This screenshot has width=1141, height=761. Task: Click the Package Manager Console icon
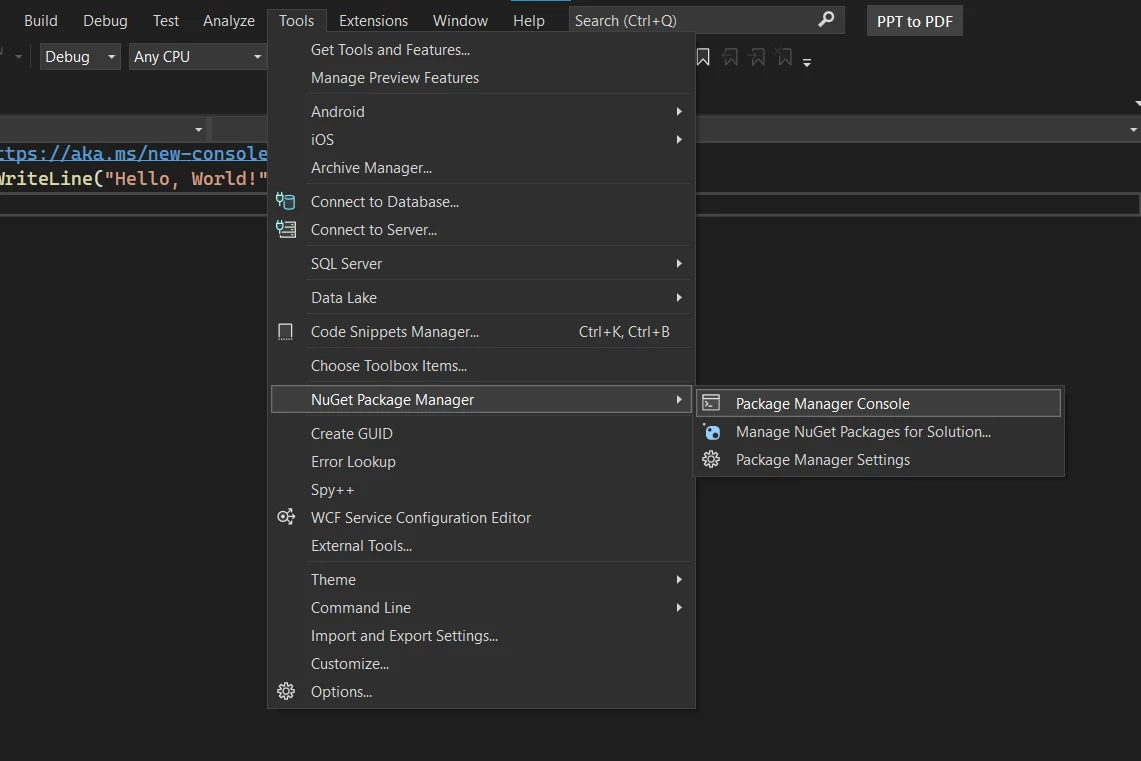(x=711, y=403)
